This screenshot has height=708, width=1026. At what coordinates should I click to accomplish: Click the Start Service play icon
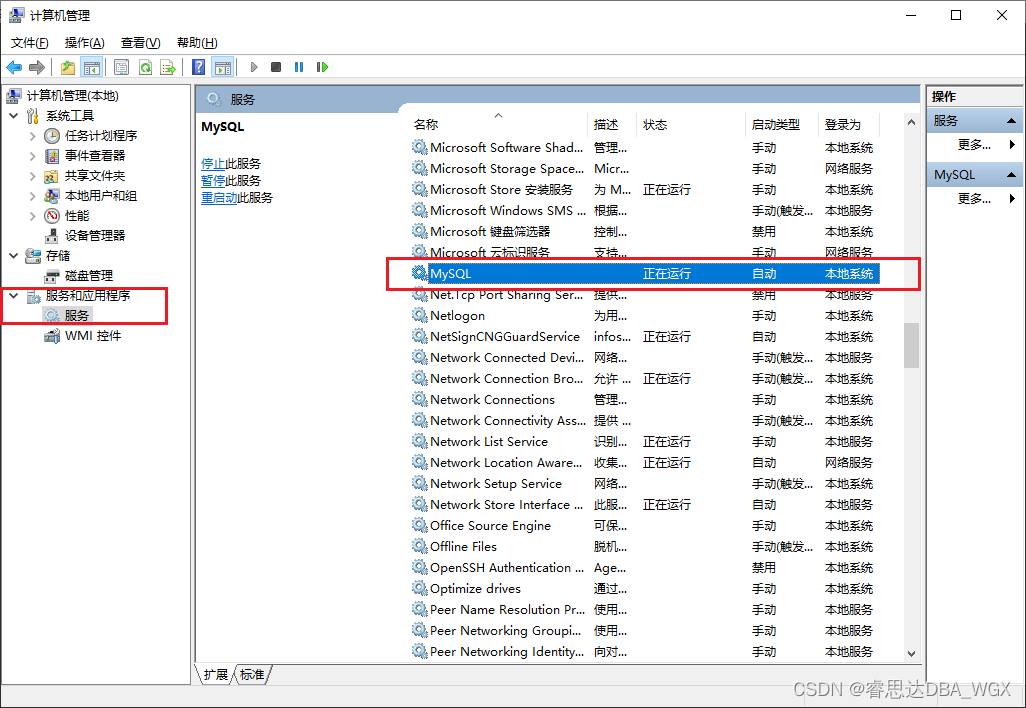pyautogui.click(x=254, y=67)
